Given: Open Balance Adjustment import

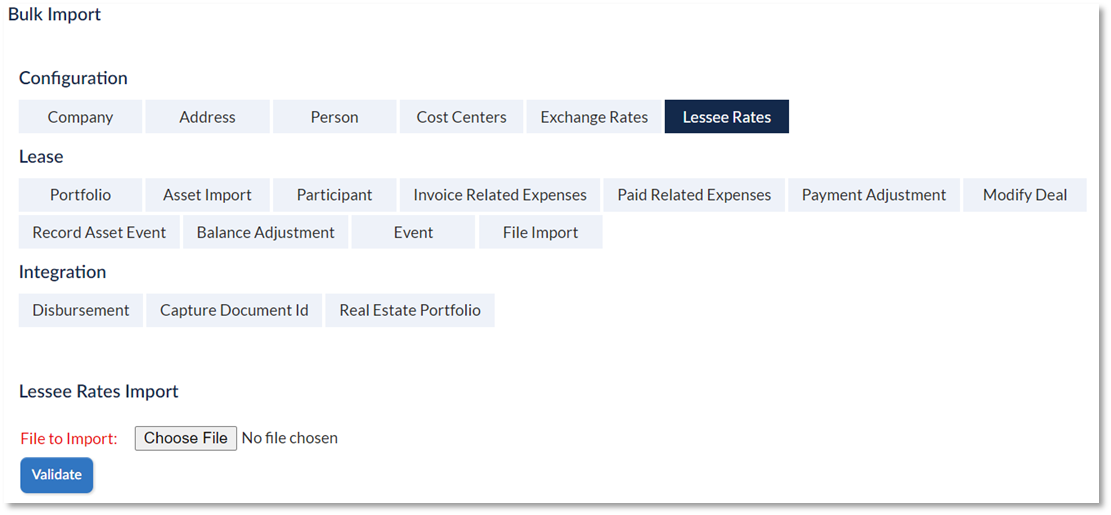Looking at the screenshot, I should (x=266, y=232).
